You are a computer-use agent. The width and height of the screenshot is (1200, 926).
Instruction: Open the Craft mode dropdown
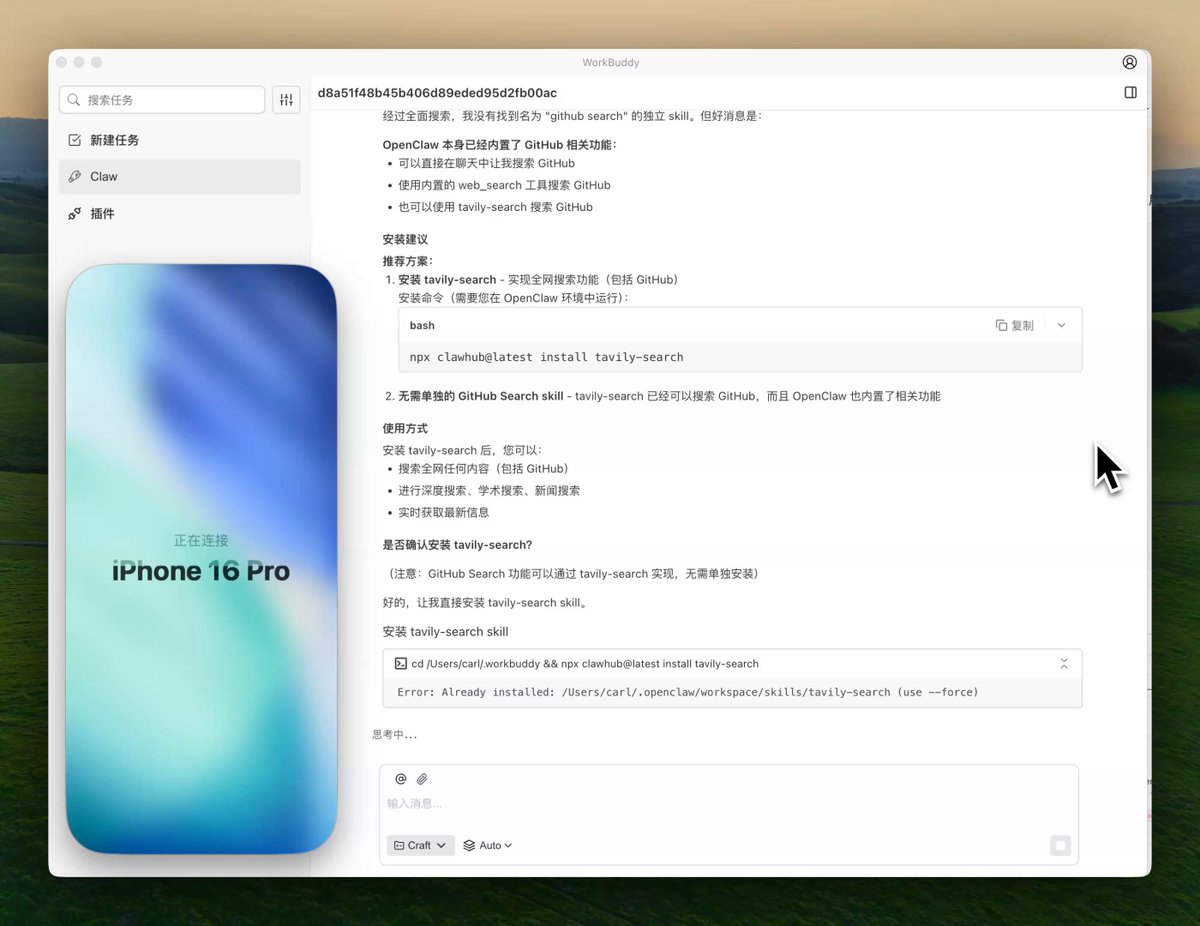pyautogui.click(x=421, y=845)
